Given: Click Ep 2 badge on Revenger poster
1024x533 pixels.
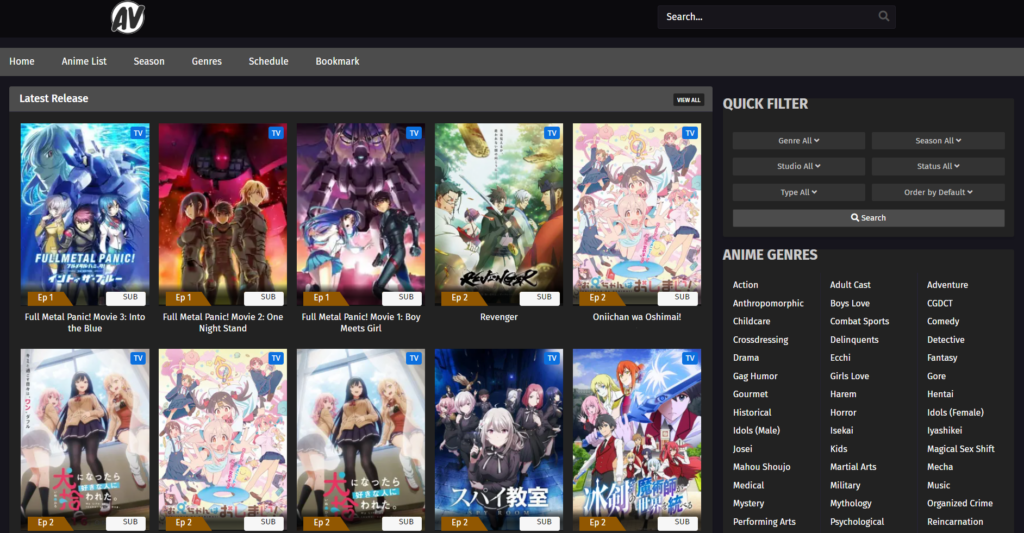Looking at the screenshot, I should [460, 297].
